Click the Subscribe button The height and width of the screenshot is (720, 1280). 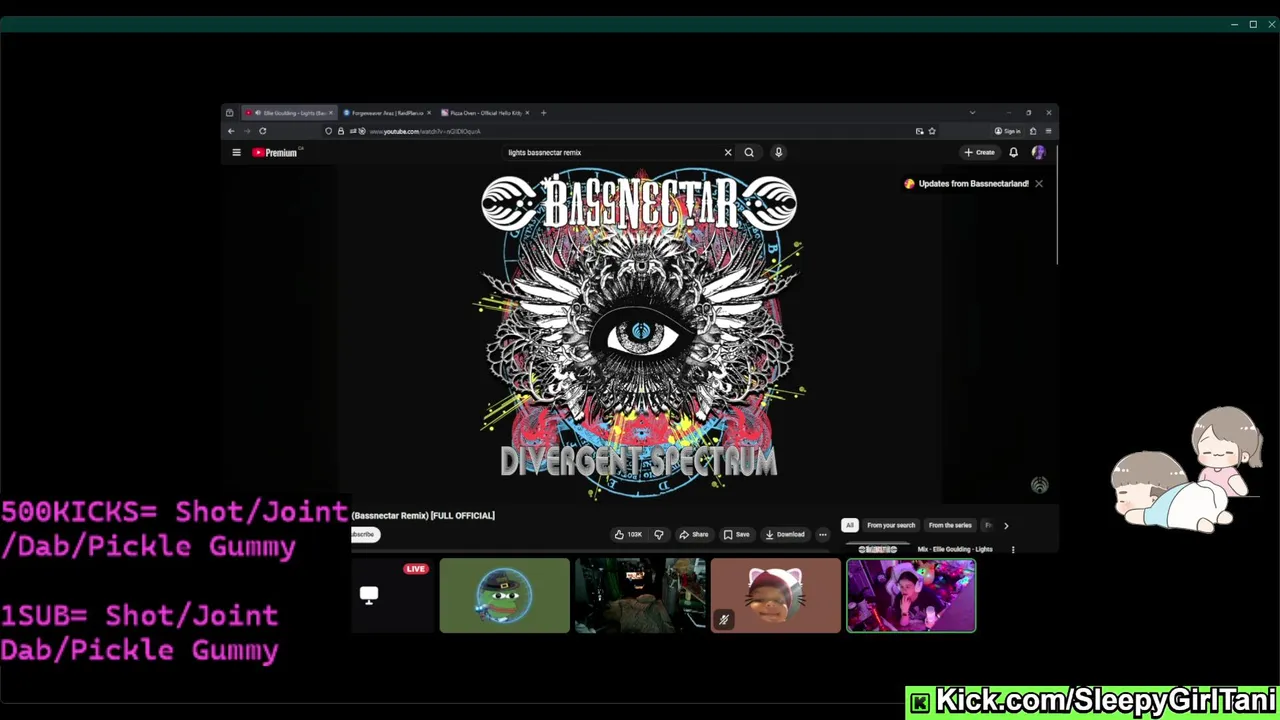(364, 534)
